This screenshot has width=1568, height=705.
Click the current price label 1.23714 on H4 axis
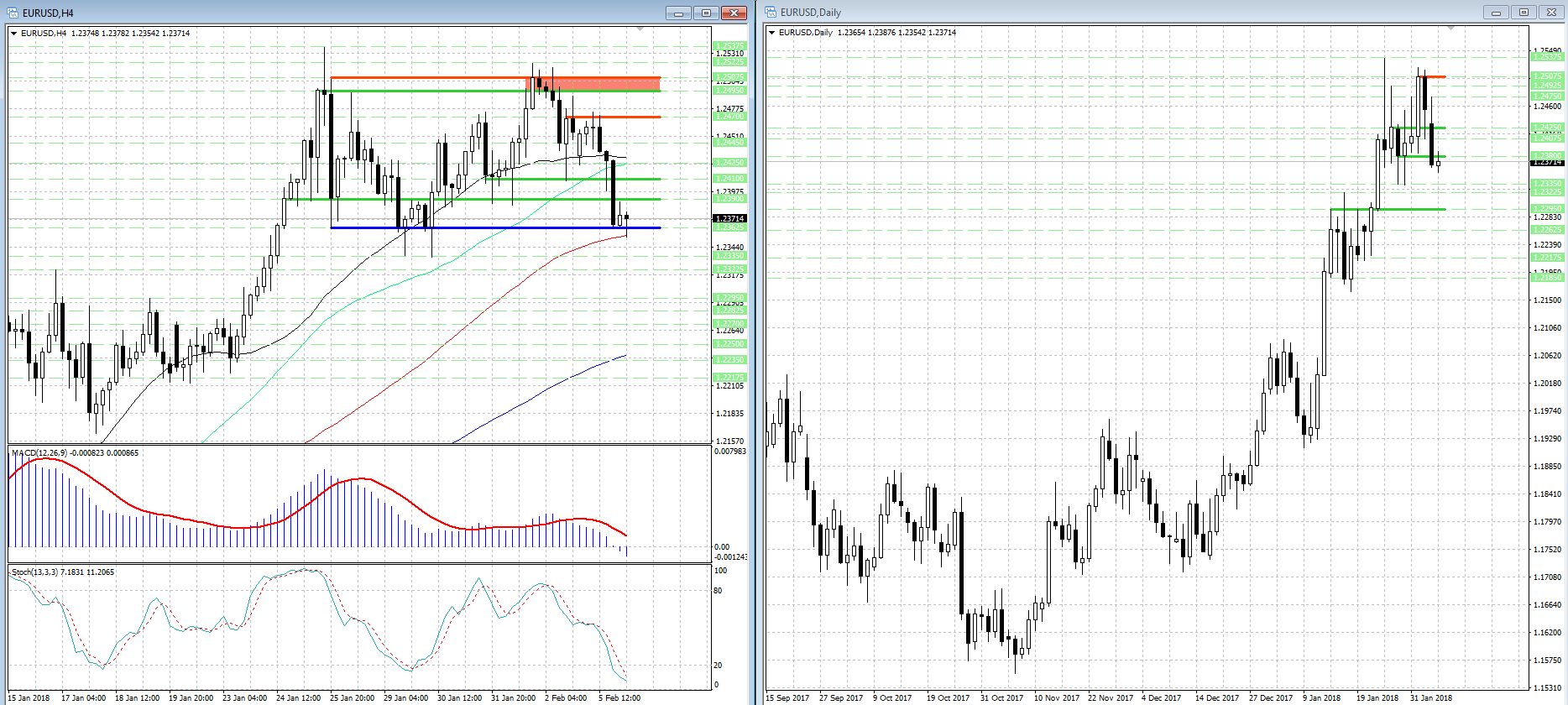[729, 218]
